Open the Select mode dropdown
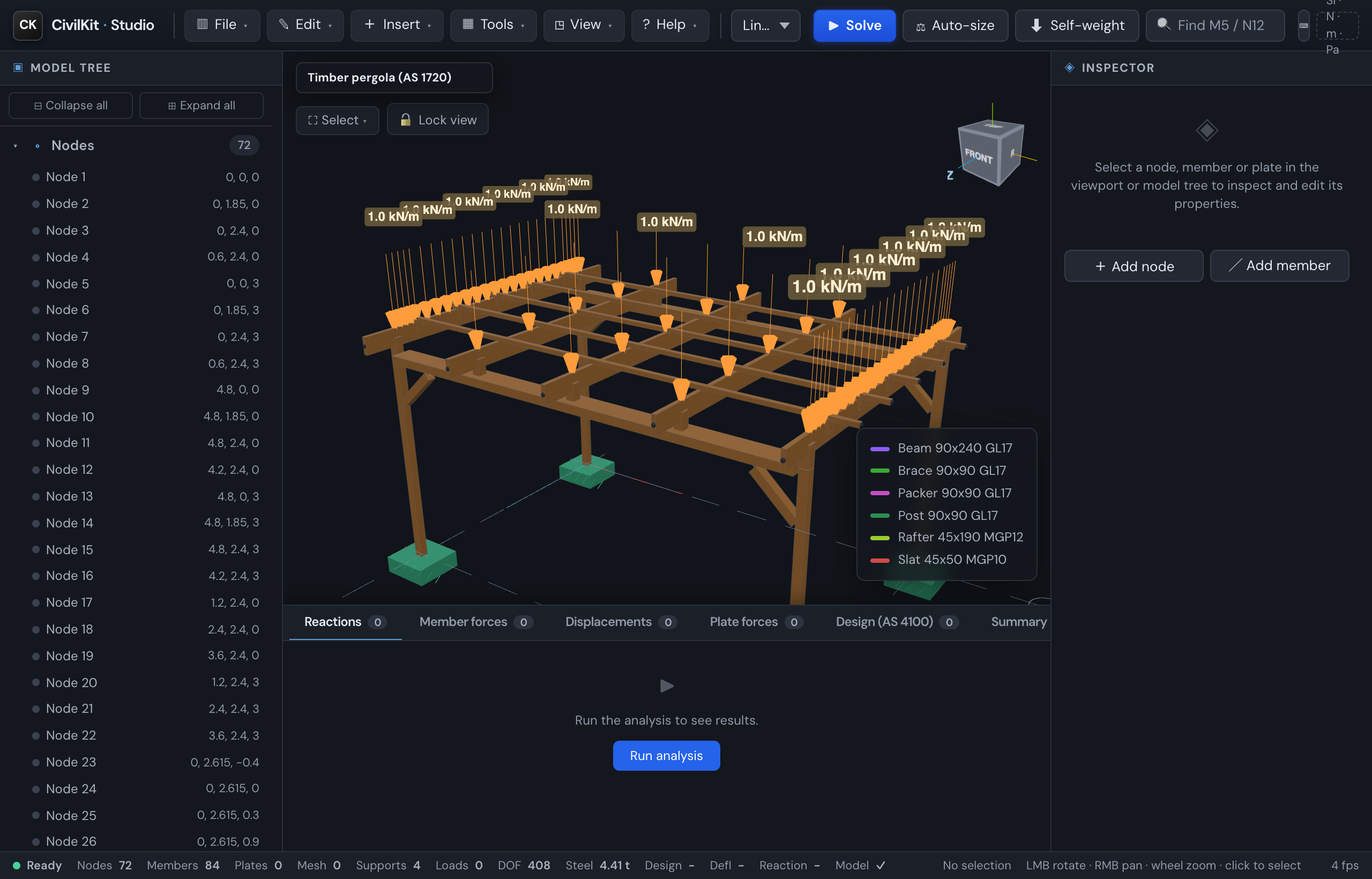Image resolution: width=1372 pixels, height=879 pixels. click(337, 120)
